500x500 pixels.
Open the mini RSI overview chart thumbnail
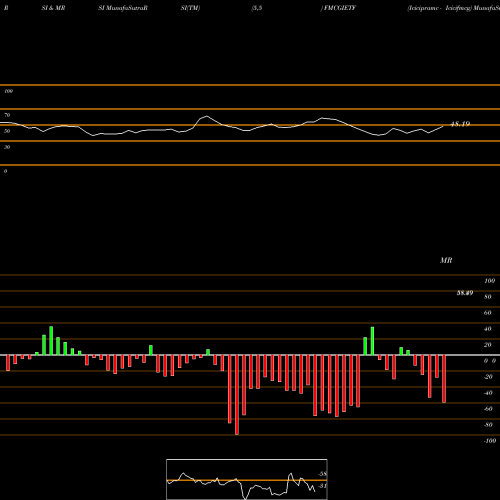tap(247, 479)
